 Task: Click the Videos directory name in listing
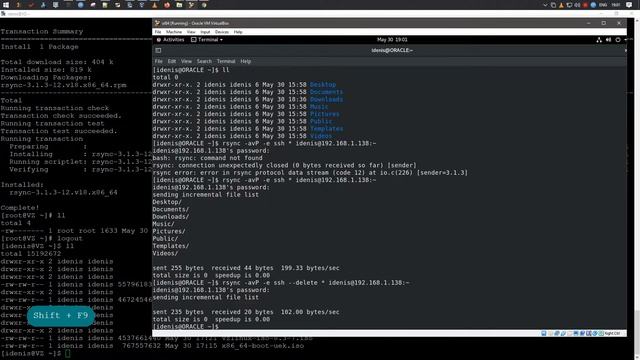321,136
